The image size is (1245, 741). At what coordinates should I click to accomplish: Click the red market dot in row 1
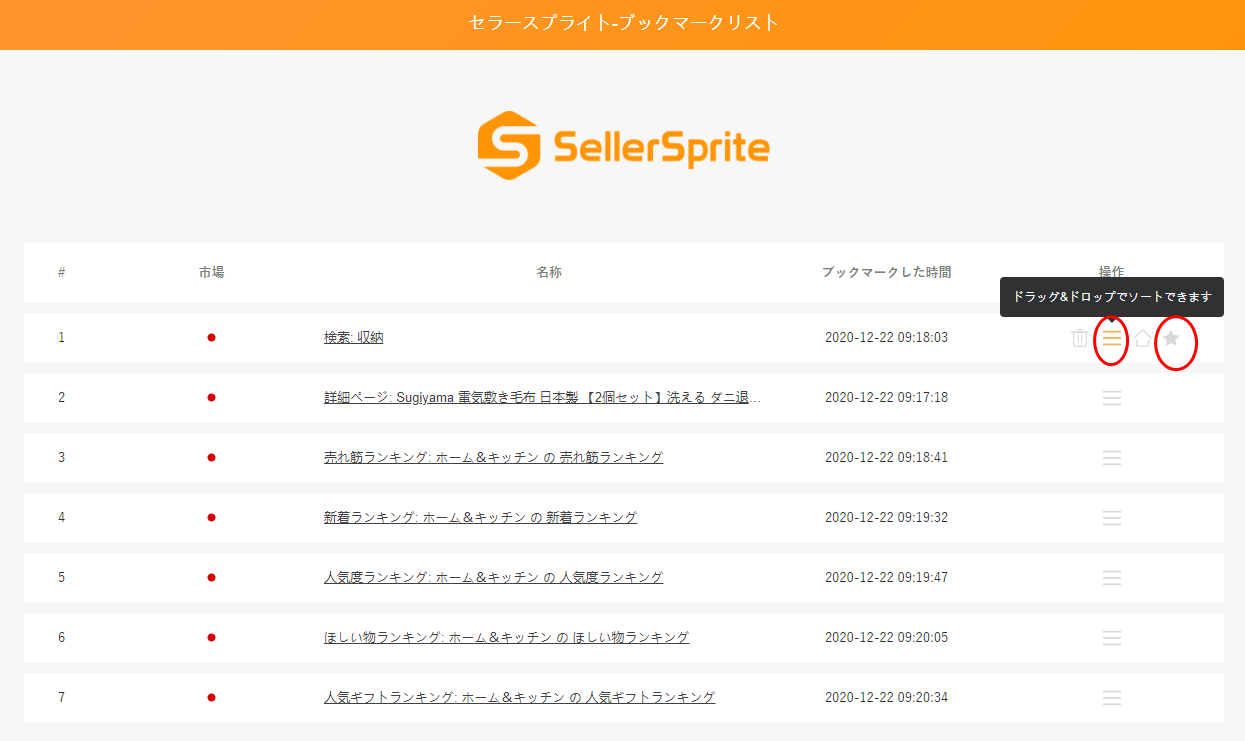coord(211,338)
